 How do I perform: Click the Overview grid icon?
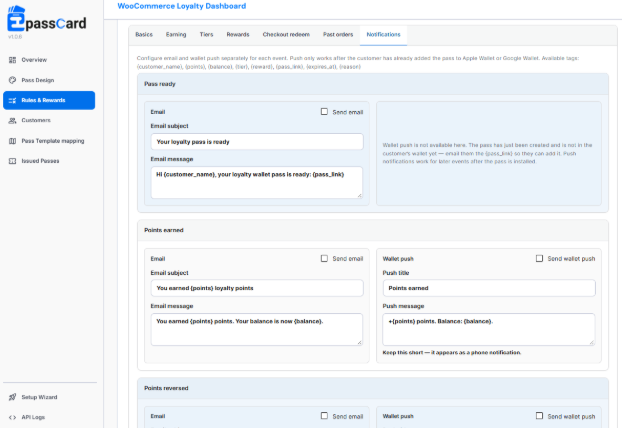coord(12,60)
